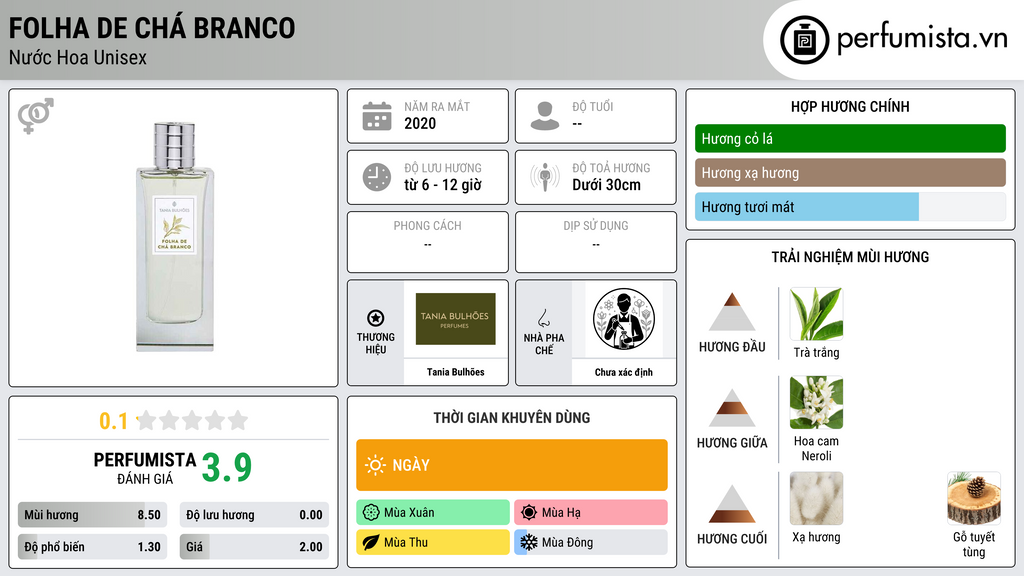Click the nose icon above Nhà Pha Chế
The image size is (1024, 576).
544,318
